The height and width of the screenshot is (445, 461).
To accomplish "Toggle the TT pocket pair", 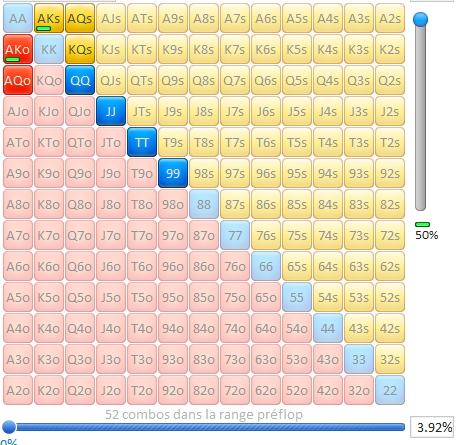I will click(x=142, y=142).
